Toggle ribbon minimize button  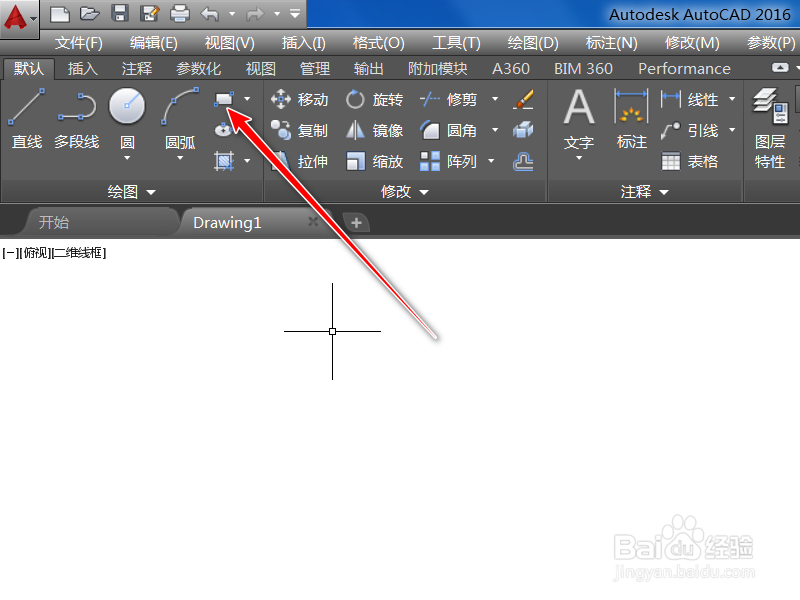click(780, 67)
